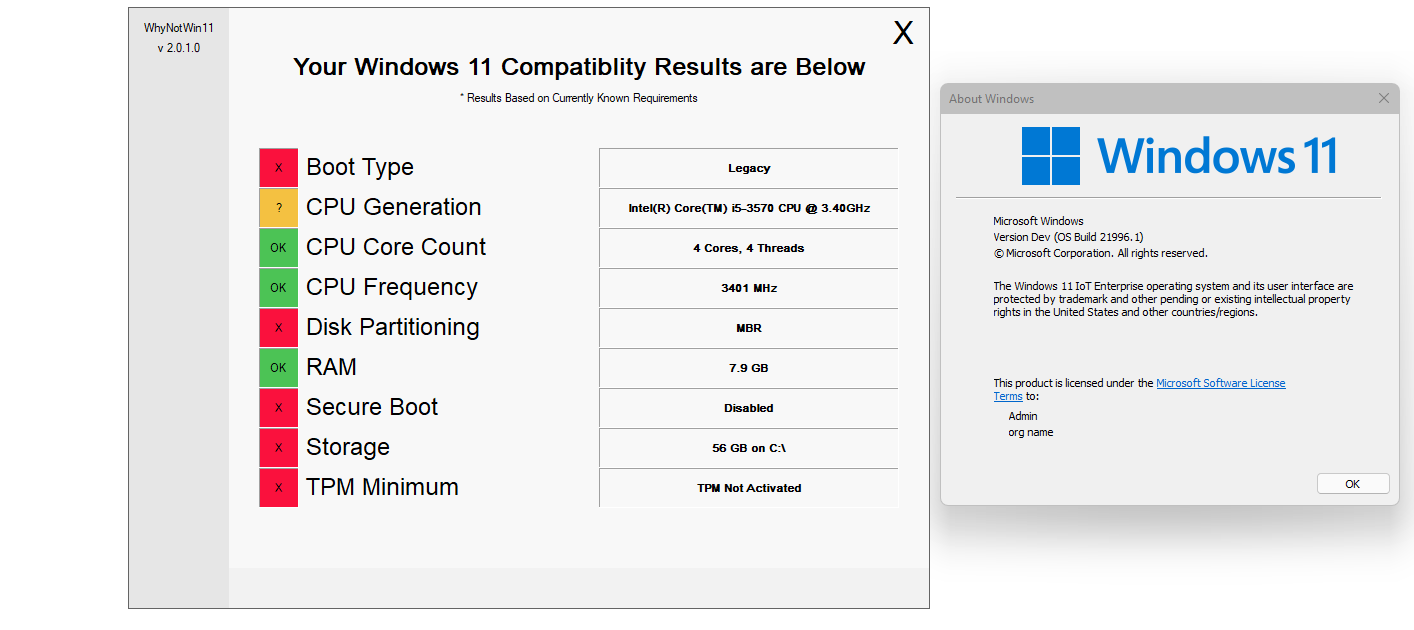Close the WhyNotWin11 window with the X
The width and height of the screenshot is (1414, 630).
[903, 33]
